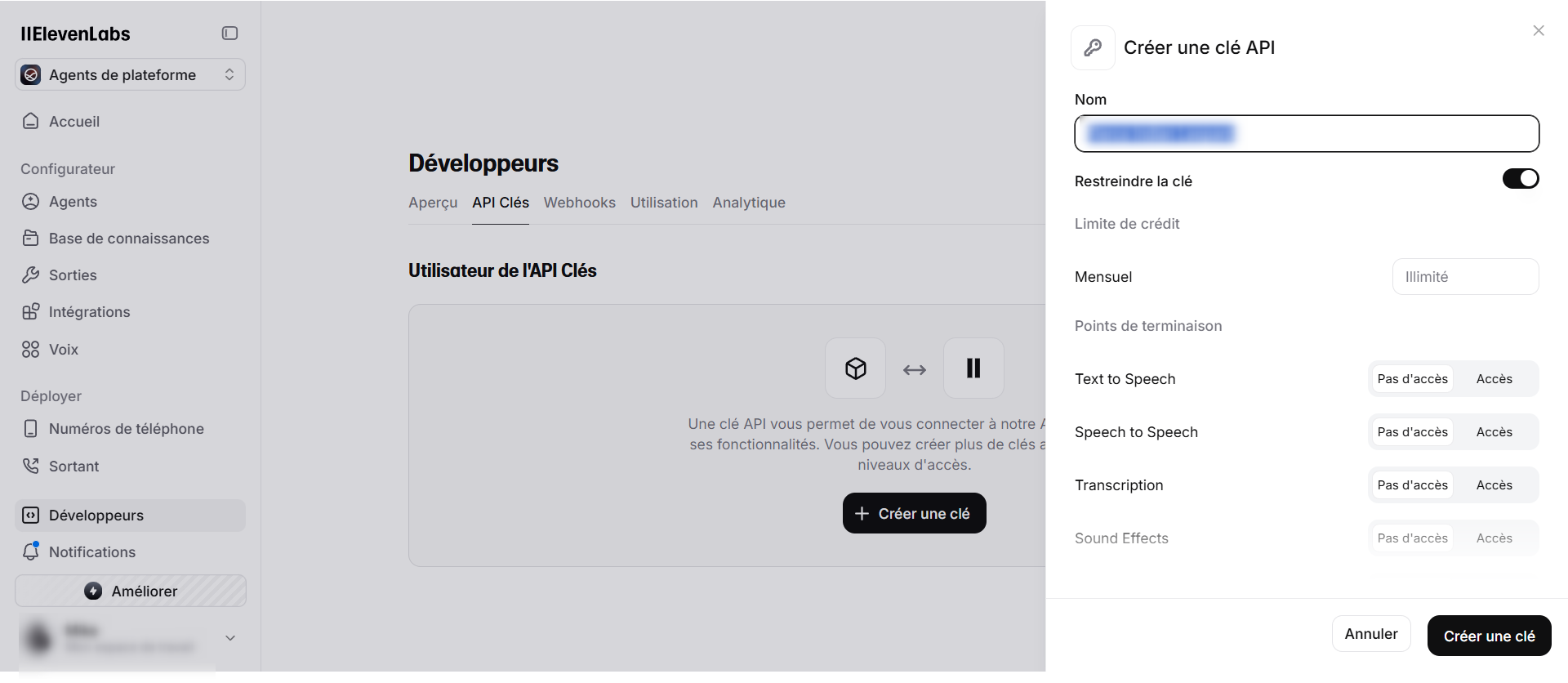
Task: Set Speech to Speech to Pas d'accès
Action: tap(1412, 432)
